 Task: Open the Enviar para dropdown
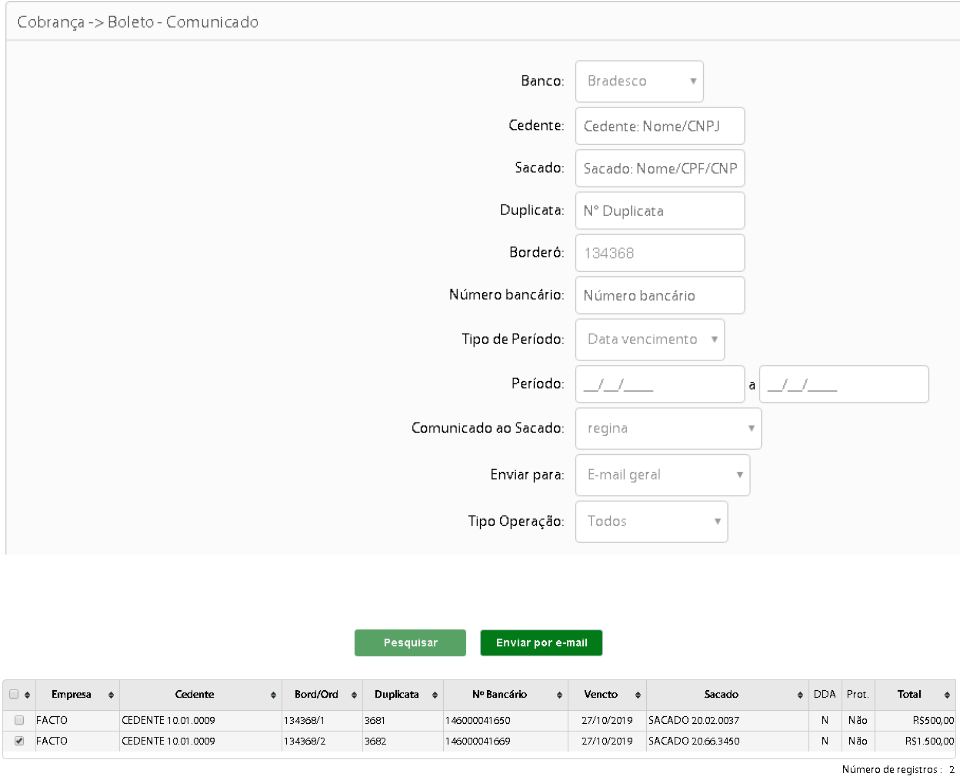(663, 475)
